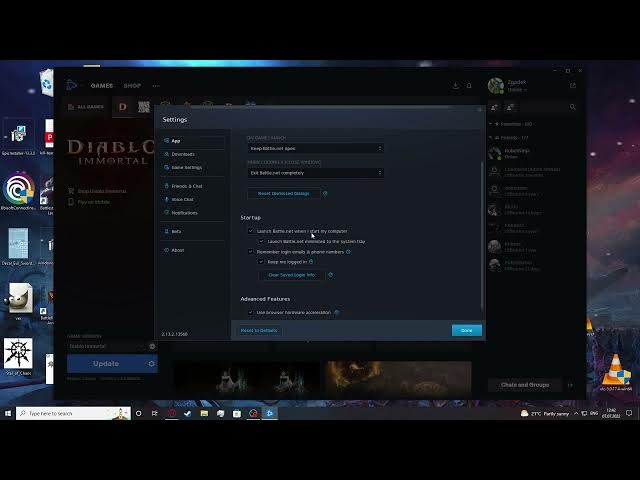Viewport: 640px width, 480px height.
Task: Open Friends & Chat settings
Action: pos(192,186)
